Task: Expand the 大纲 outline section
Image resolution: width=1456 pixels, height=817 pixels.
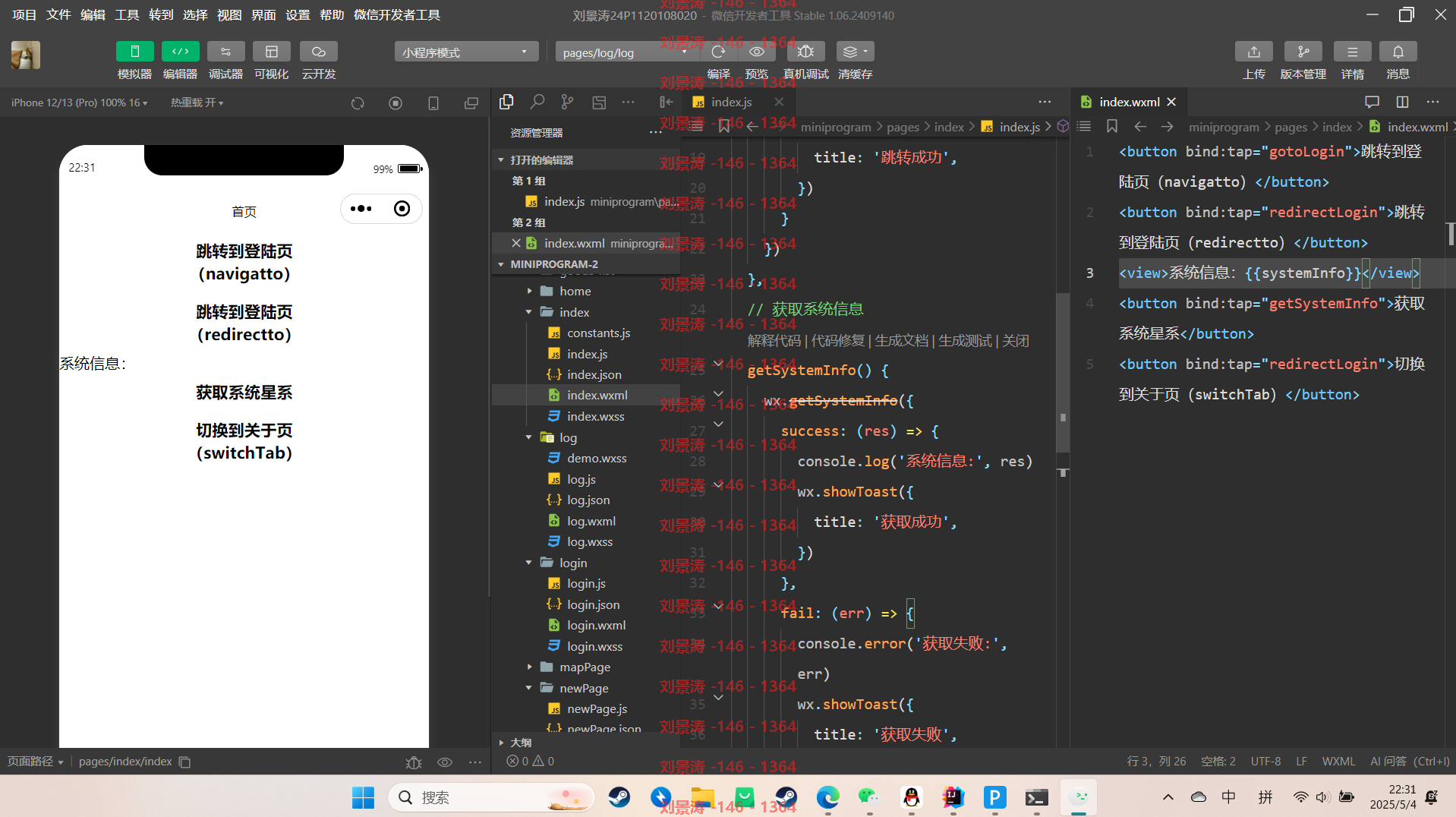Action: coord(520,742)
